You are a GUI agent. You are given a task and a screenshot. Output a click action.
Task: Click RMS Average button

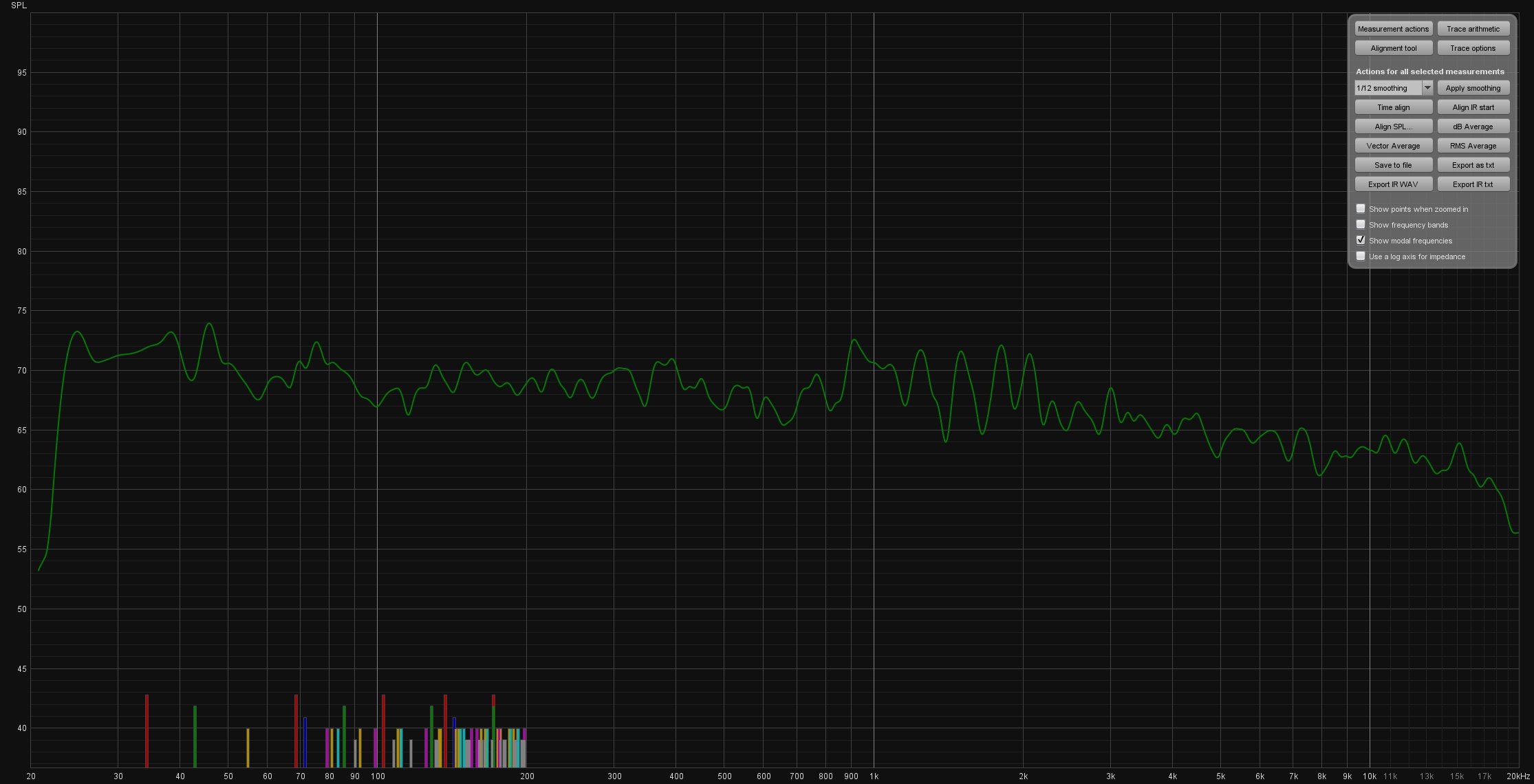[1473, 146]
